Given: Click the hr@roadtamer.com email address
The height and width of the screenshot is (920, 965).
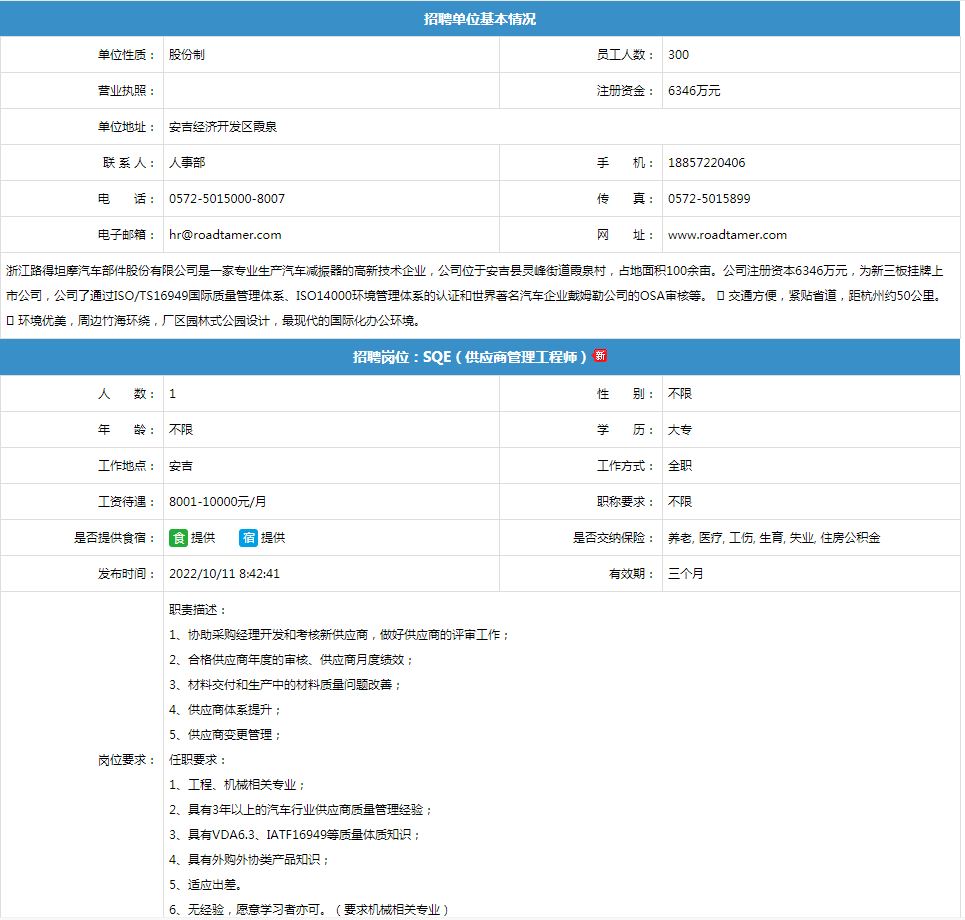Looking at the screenshot, I should pyautogui.click(x=225, y=234).
